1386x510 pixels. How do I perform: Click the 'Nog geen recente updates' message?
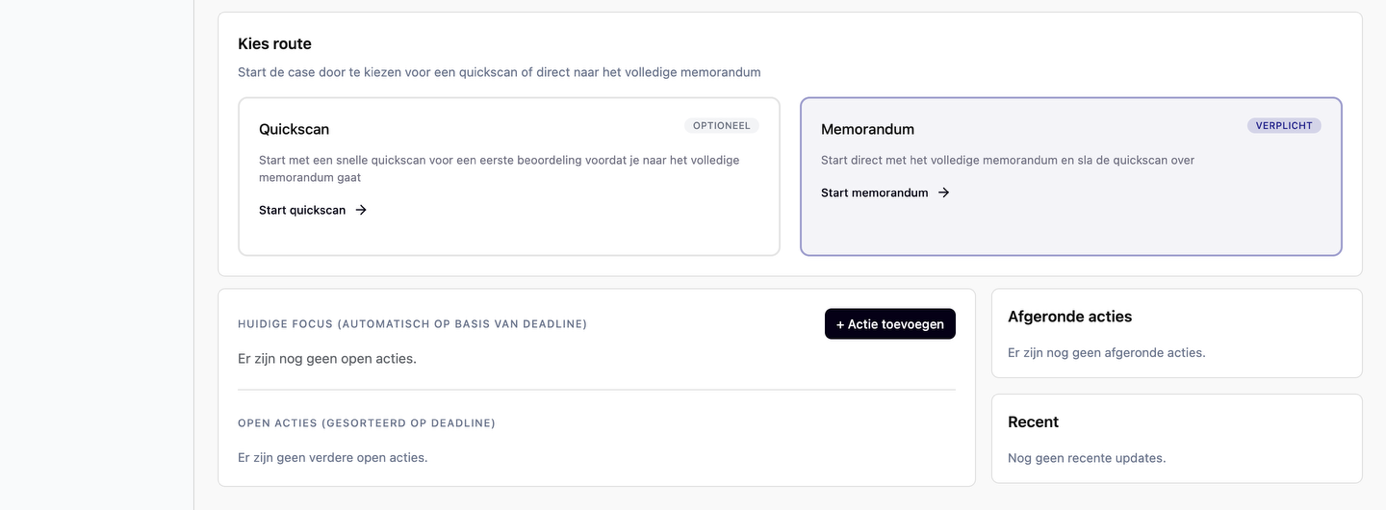[1087, 458]
